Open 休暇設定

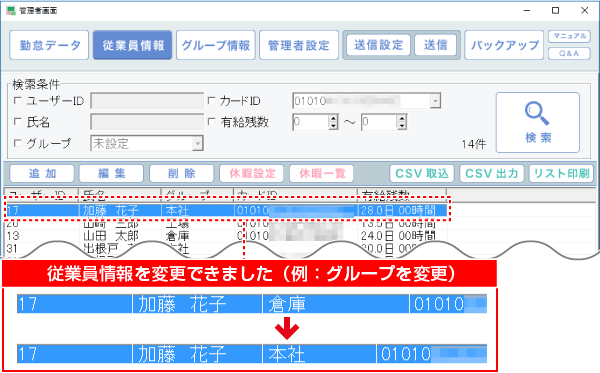[x=251, y=174]
